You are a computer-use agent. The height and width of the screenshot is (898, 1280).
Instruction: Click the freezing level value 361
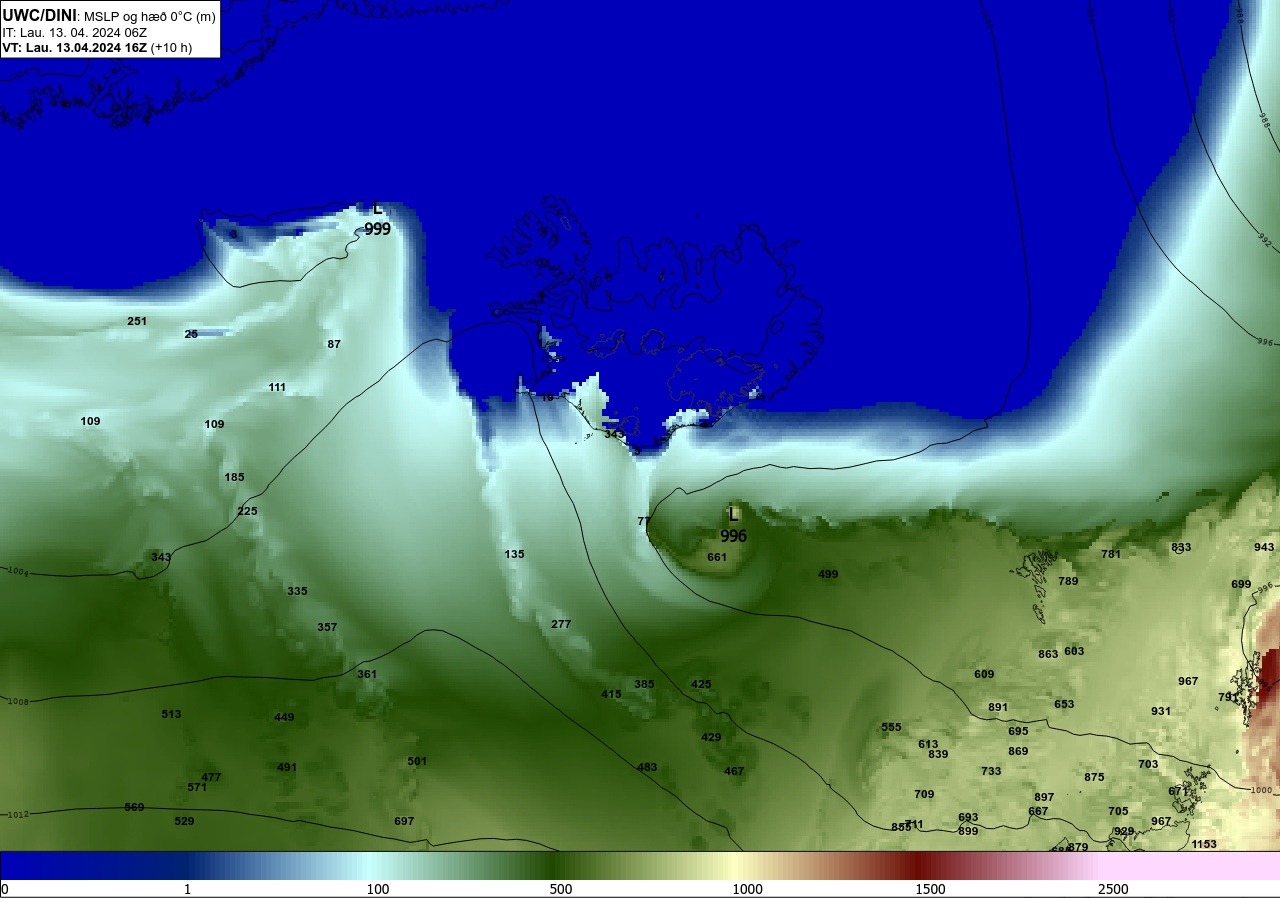[367, 674]
